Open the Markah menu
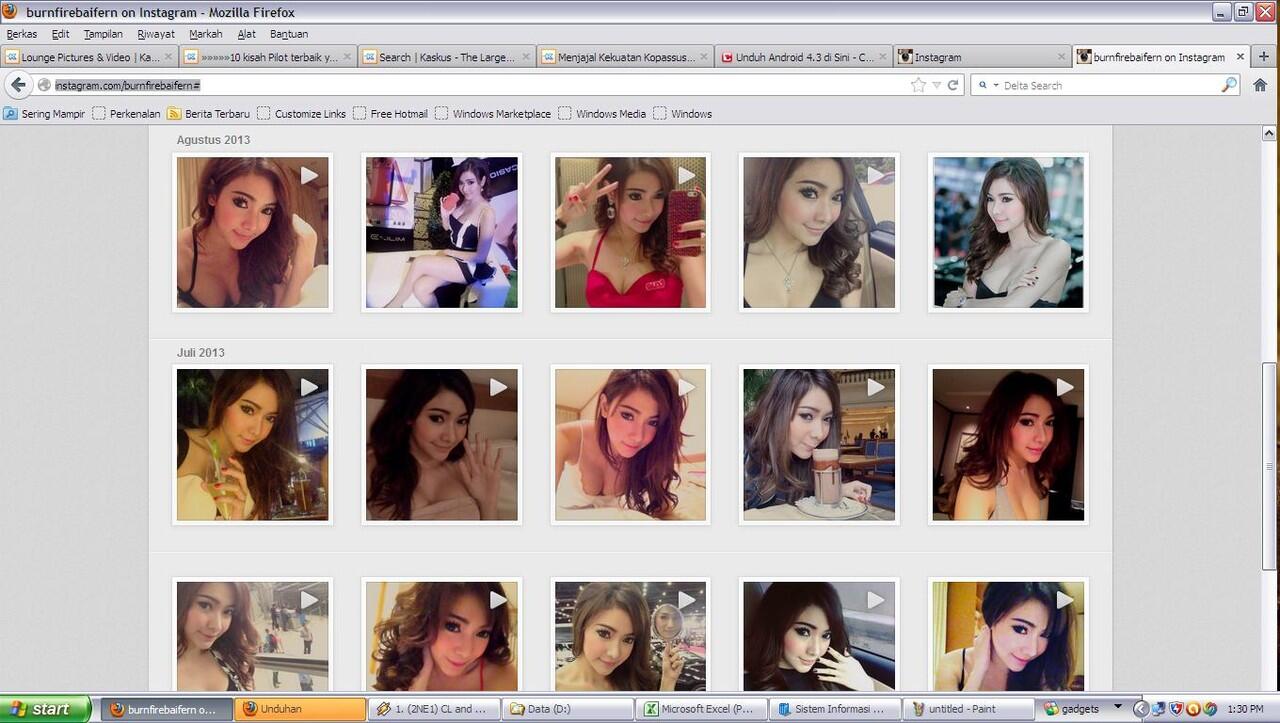Image resolution: width=1280 pixels, height=723 pixels. click(205, 34)
